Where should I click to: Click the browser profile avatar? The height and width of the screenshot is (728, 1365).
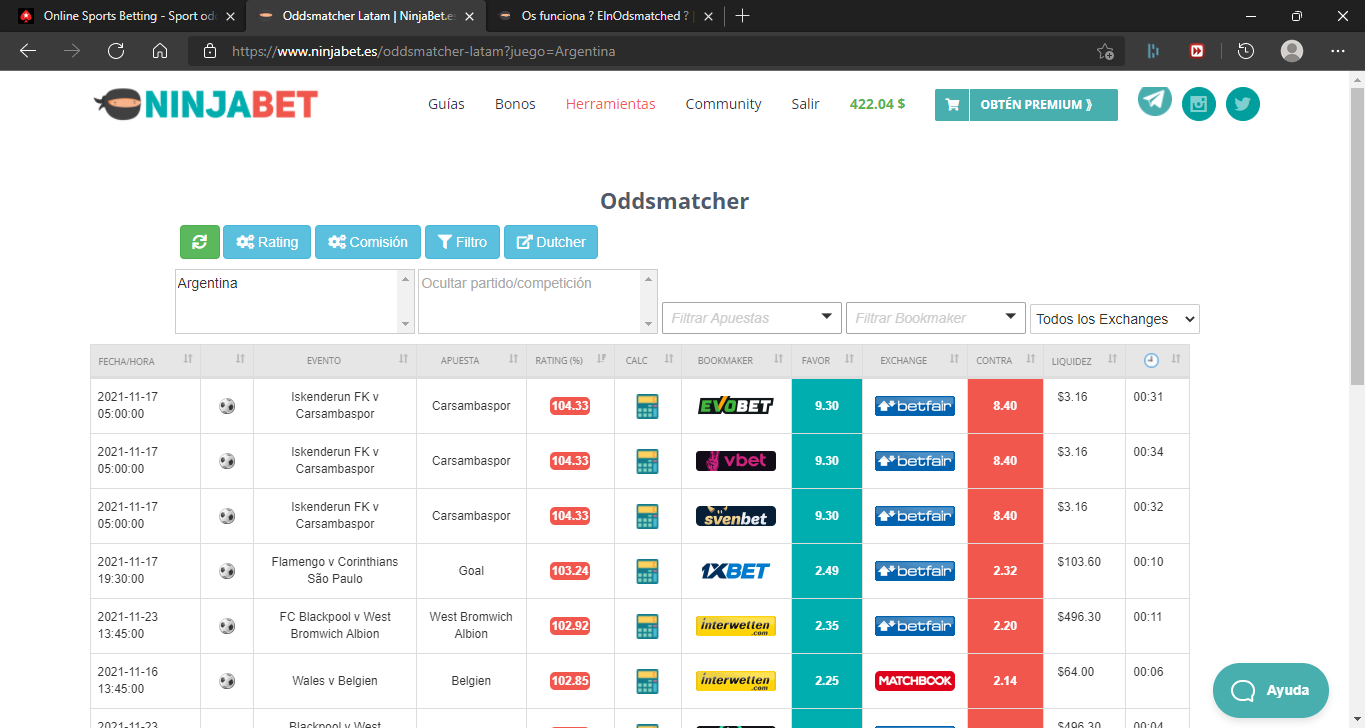1292,51
